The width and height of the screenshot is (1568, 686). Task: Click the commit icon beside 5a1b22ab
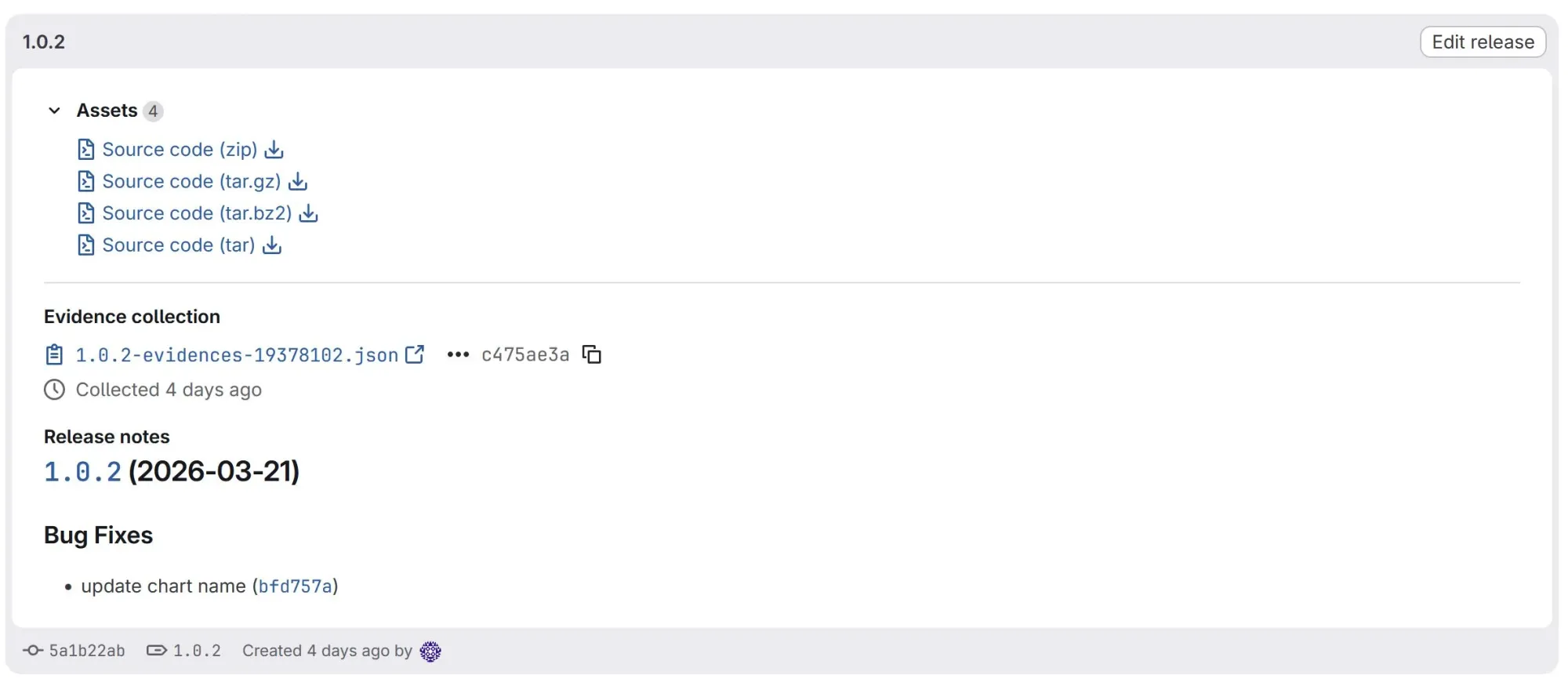click(x=32, y=651)
